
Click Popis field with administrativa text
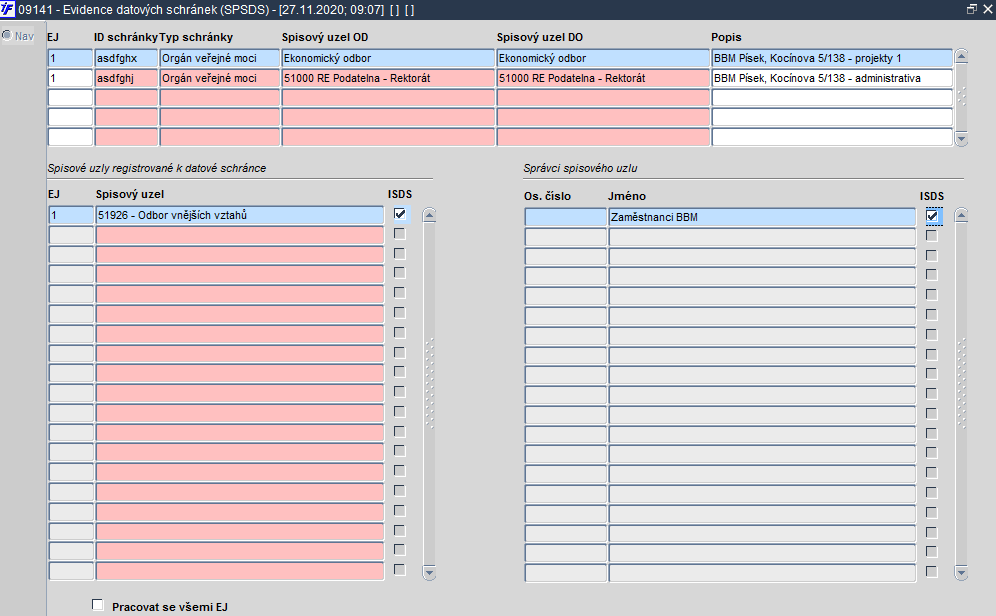click(x=832, y=78)
